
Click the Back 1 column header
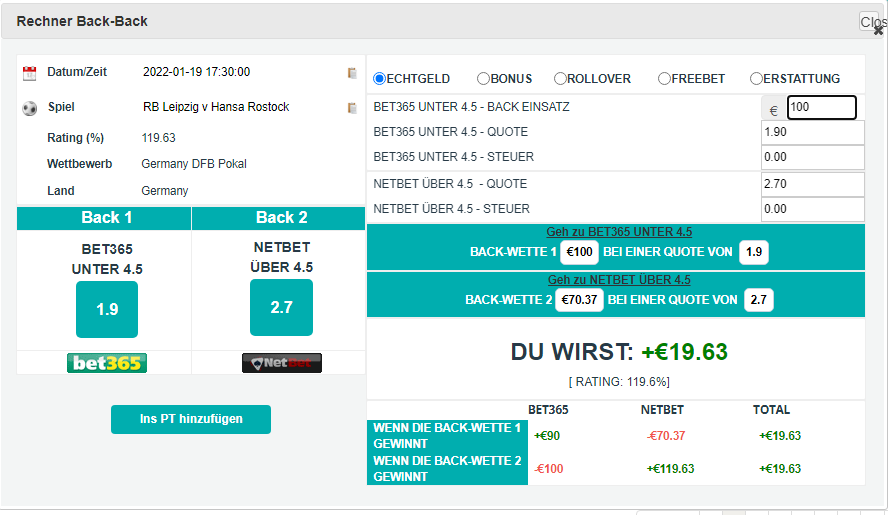pos(104,218)
